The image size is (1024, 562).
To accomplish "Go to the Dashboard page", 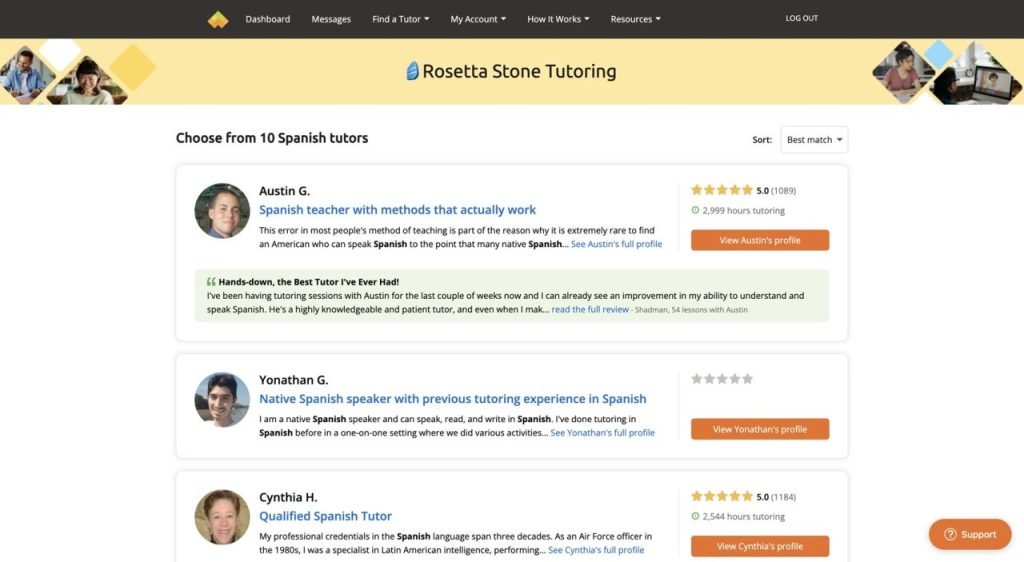I will (268, 19).
